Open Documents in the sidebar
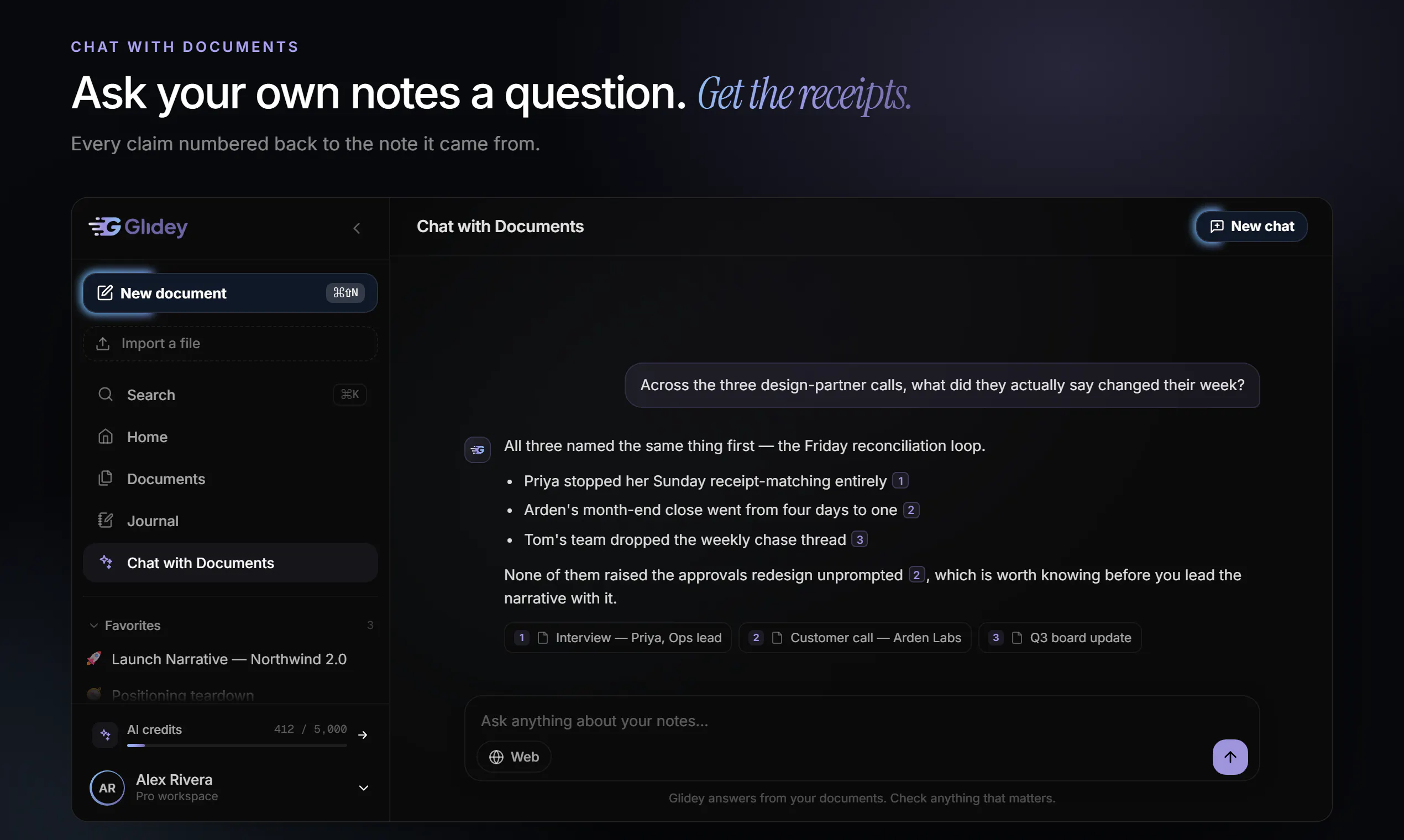The width and height of the screenshot is (1404, 840). coord(230,479)
